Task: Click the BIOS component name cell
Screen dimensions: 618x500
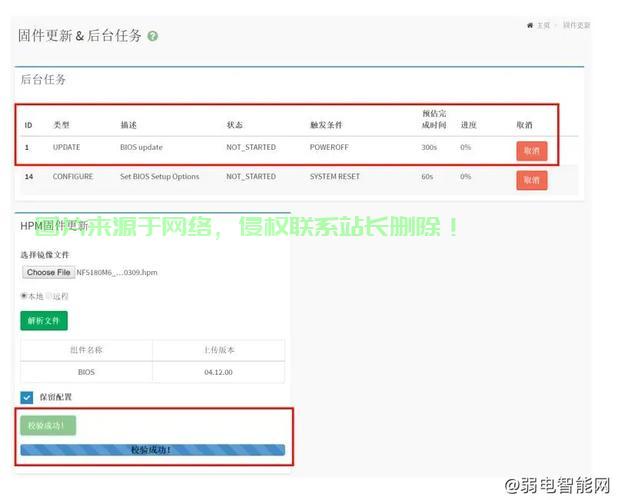Action: tap(86, 371)
